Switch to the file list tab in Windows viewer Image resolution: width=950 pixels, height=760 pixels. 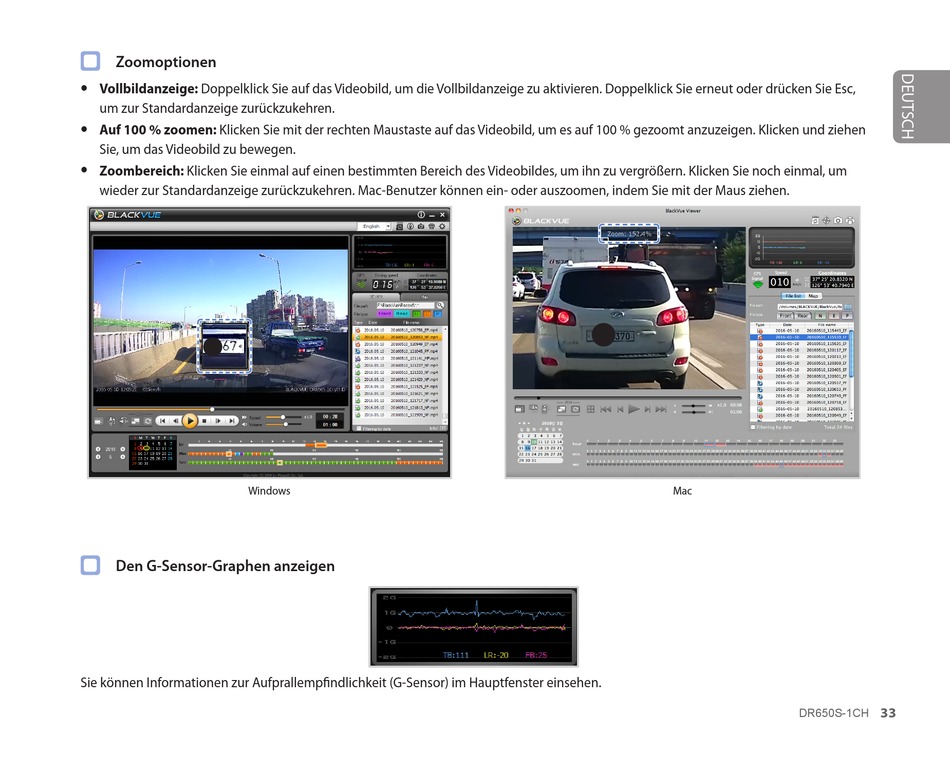[x=376, y=297]
